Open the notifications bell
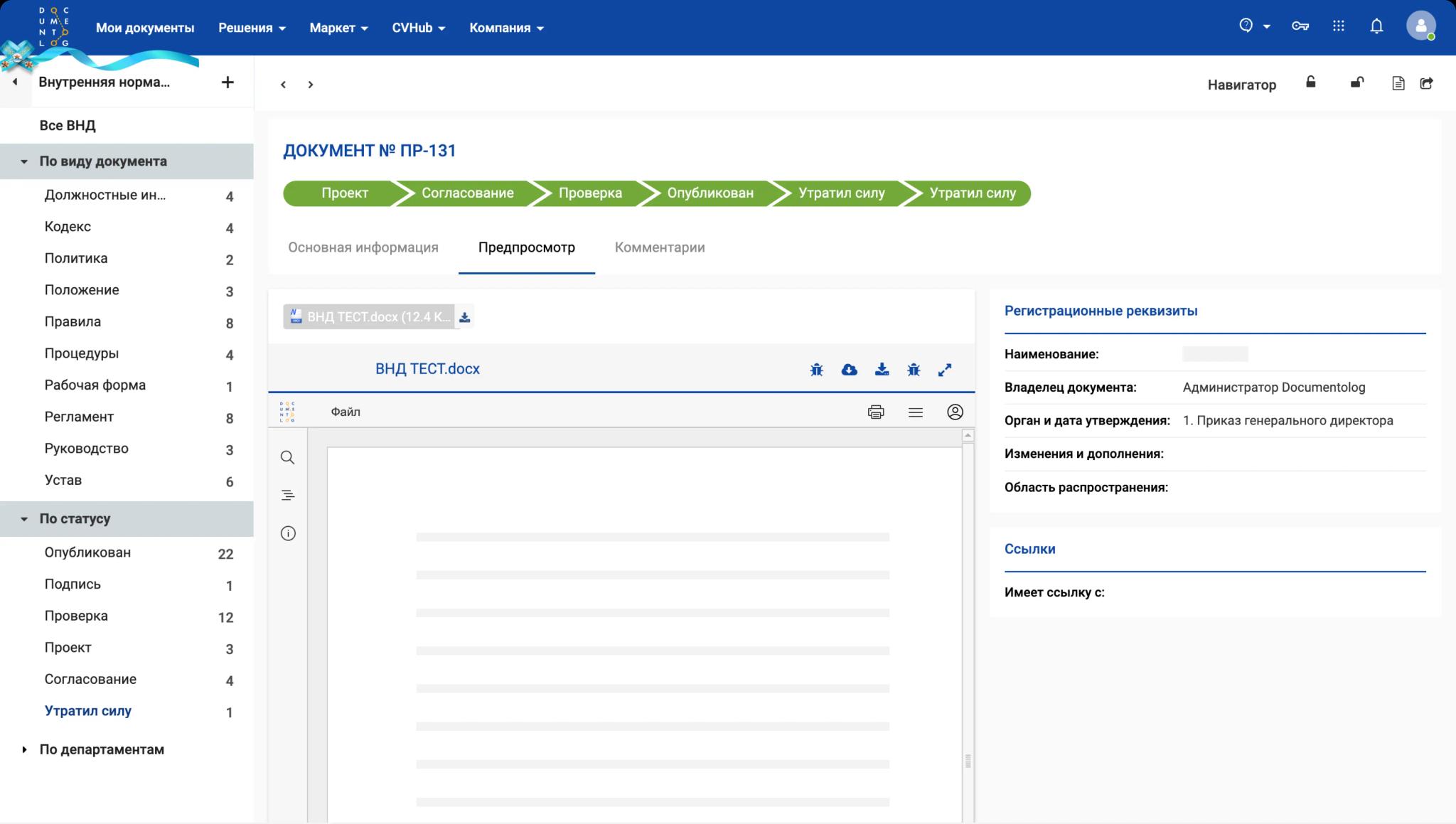 pyautogui.click(x=1376, y=27)
